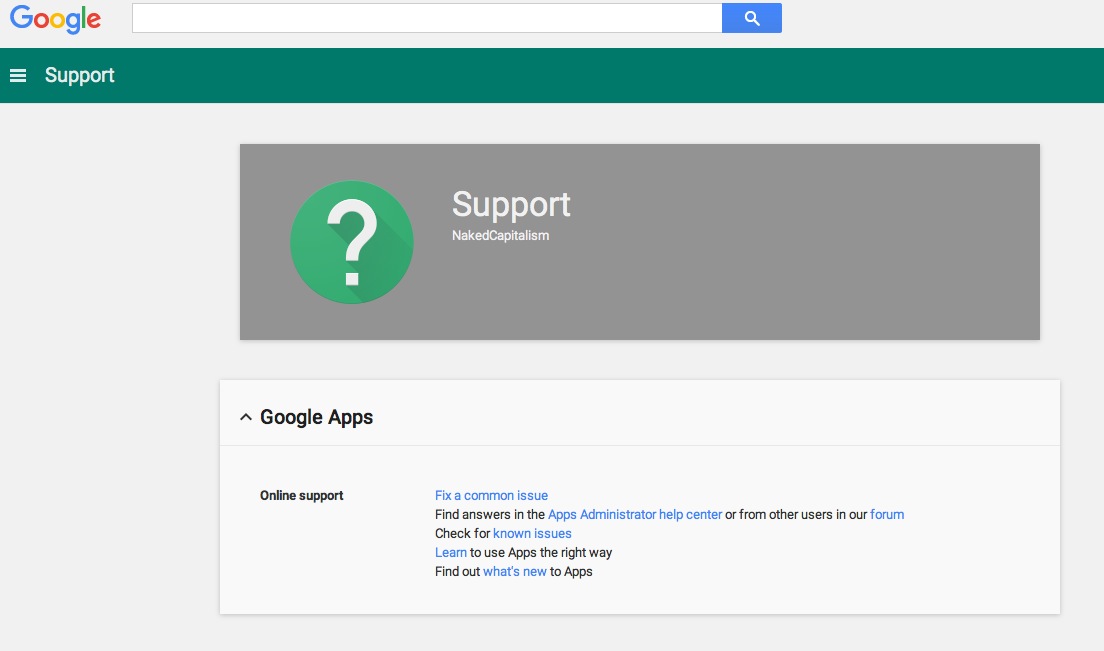The width and height of the screenshot is (1104, 651).
Task: Click the Learn link
Action: point(451,552)
